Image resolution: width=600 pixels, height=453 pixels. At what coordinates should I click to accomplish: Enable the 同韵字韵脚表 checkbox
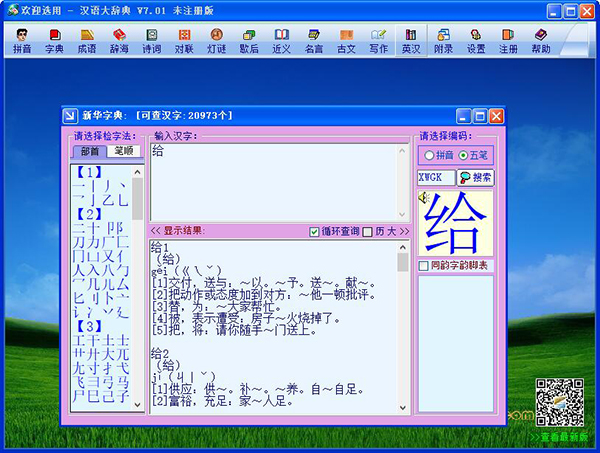(423, 266)
